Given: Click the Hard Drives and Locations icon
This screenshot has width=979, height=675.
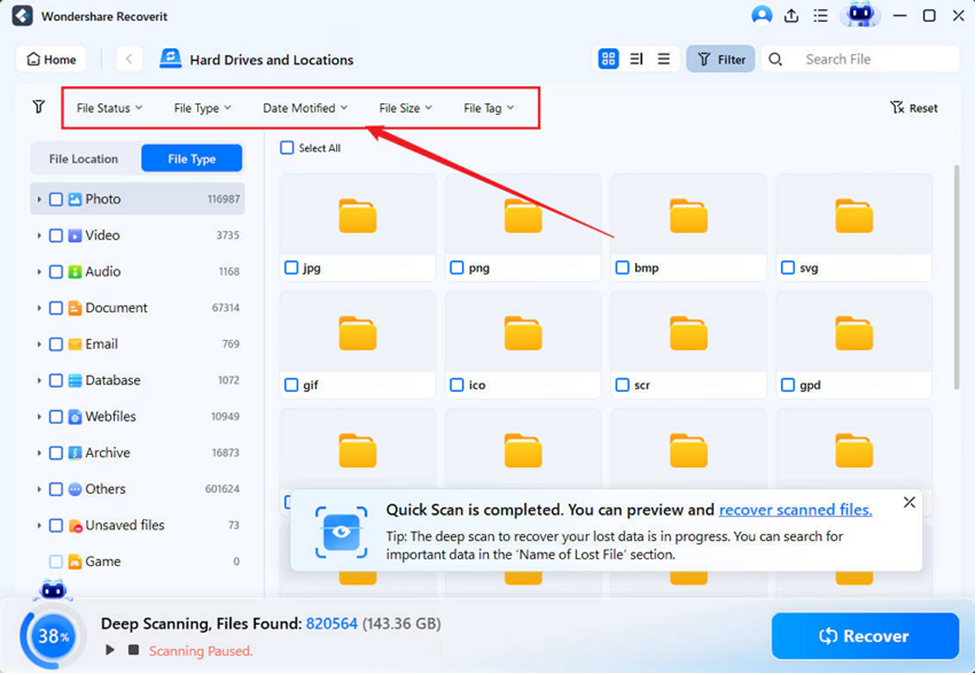Looking at the screenshot, I should [x=170, y=59].
